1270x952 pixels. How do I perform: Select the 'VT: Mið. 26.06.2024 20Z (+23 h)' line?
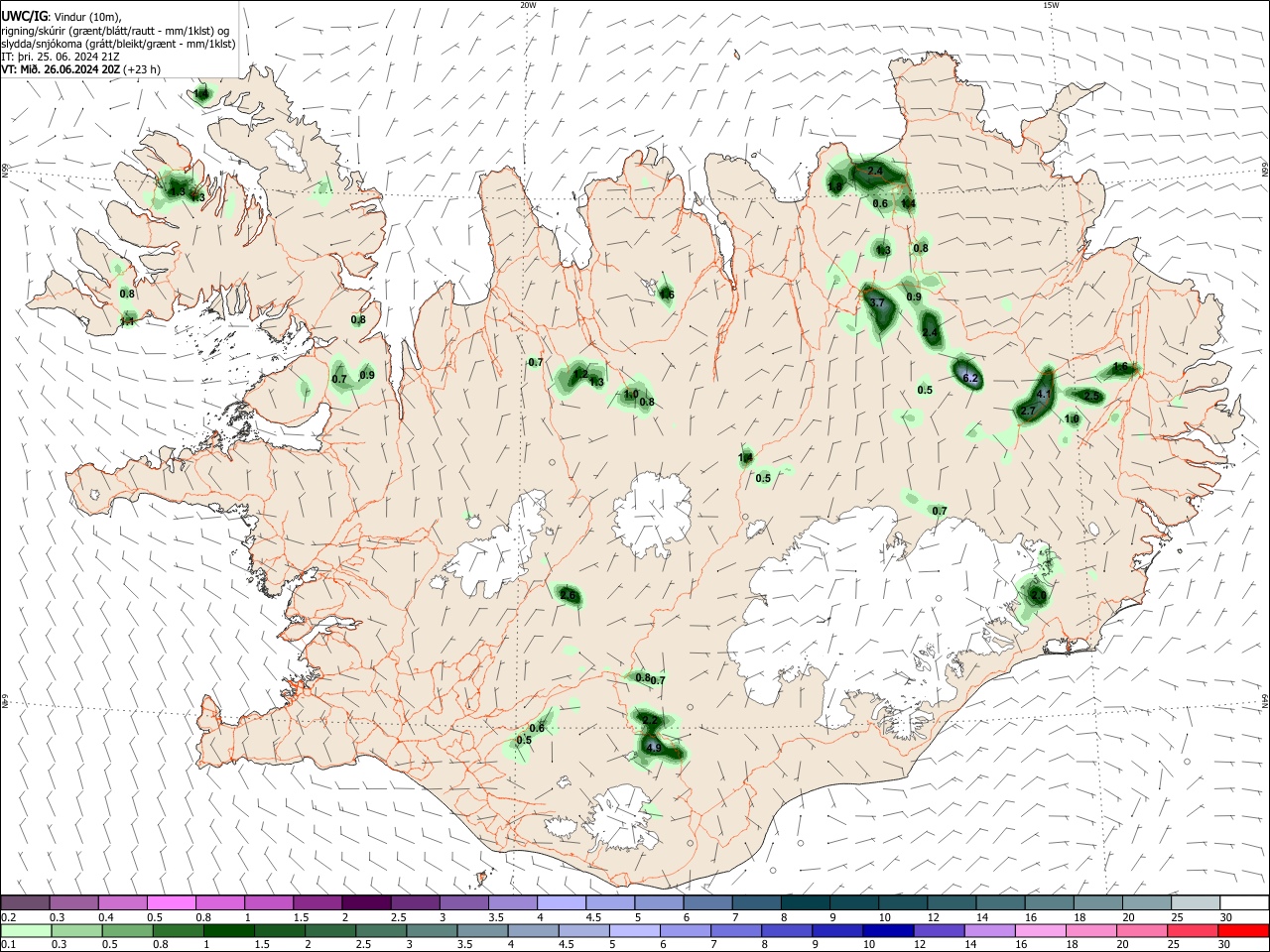coord(80,69)
